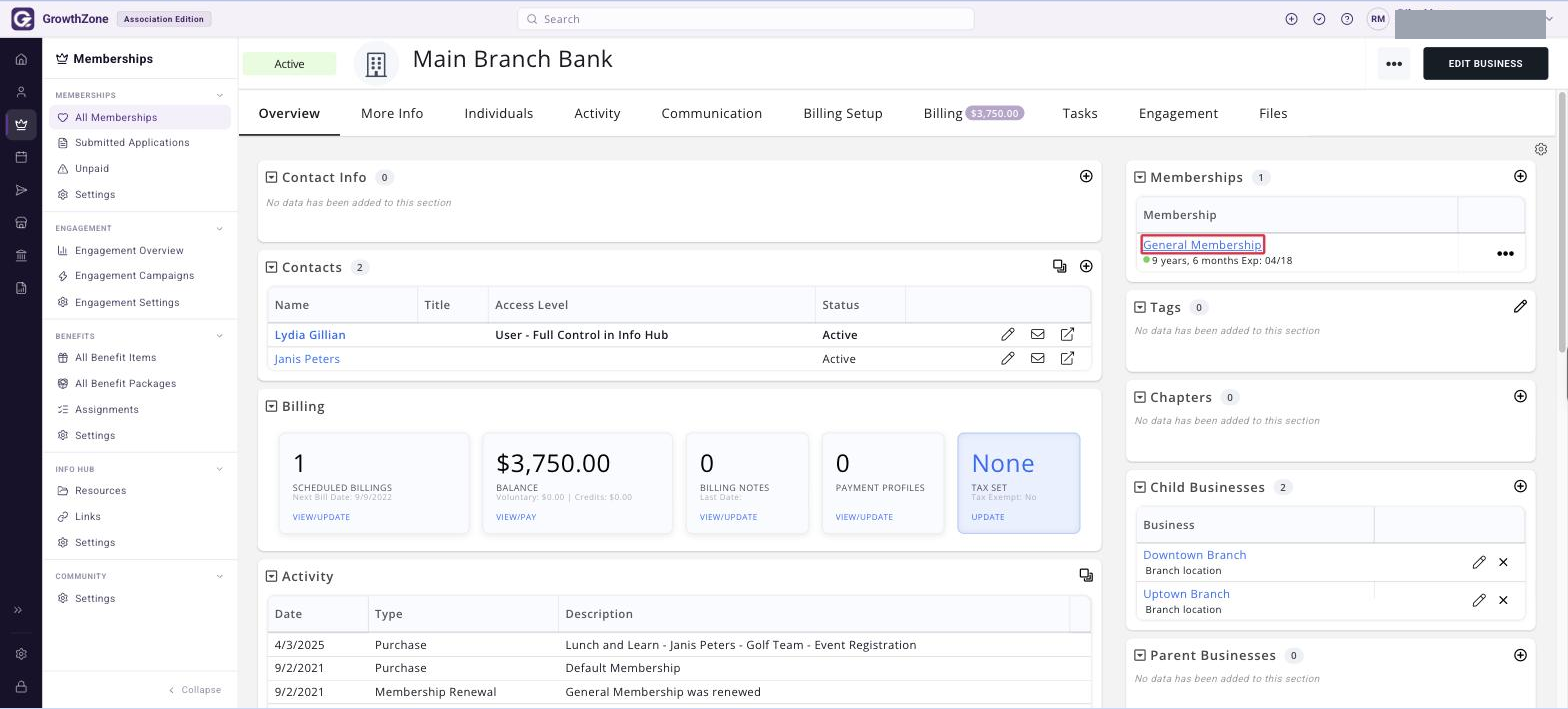Click View/Pay under Balance
The image size is (1568, 709).
tap(516, 517)
